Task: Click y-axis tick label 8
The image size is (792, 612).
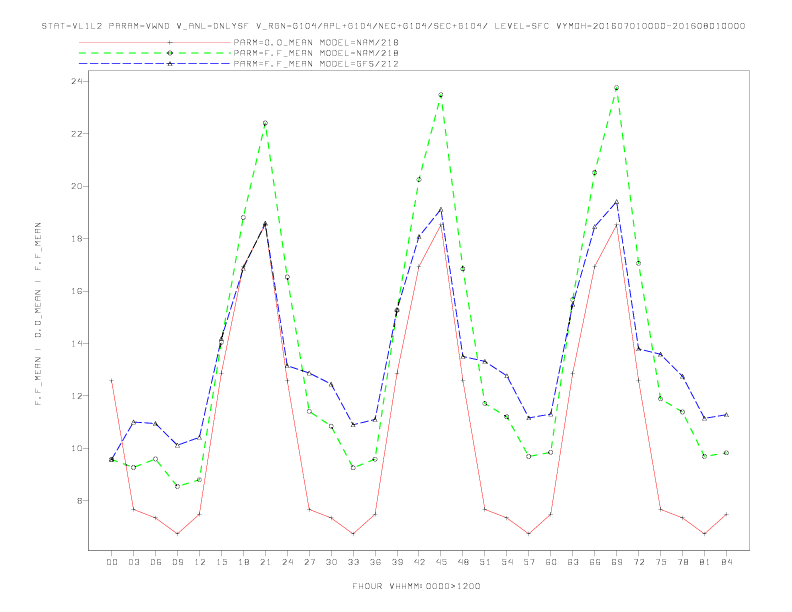Action: click(x=80, y=501)
